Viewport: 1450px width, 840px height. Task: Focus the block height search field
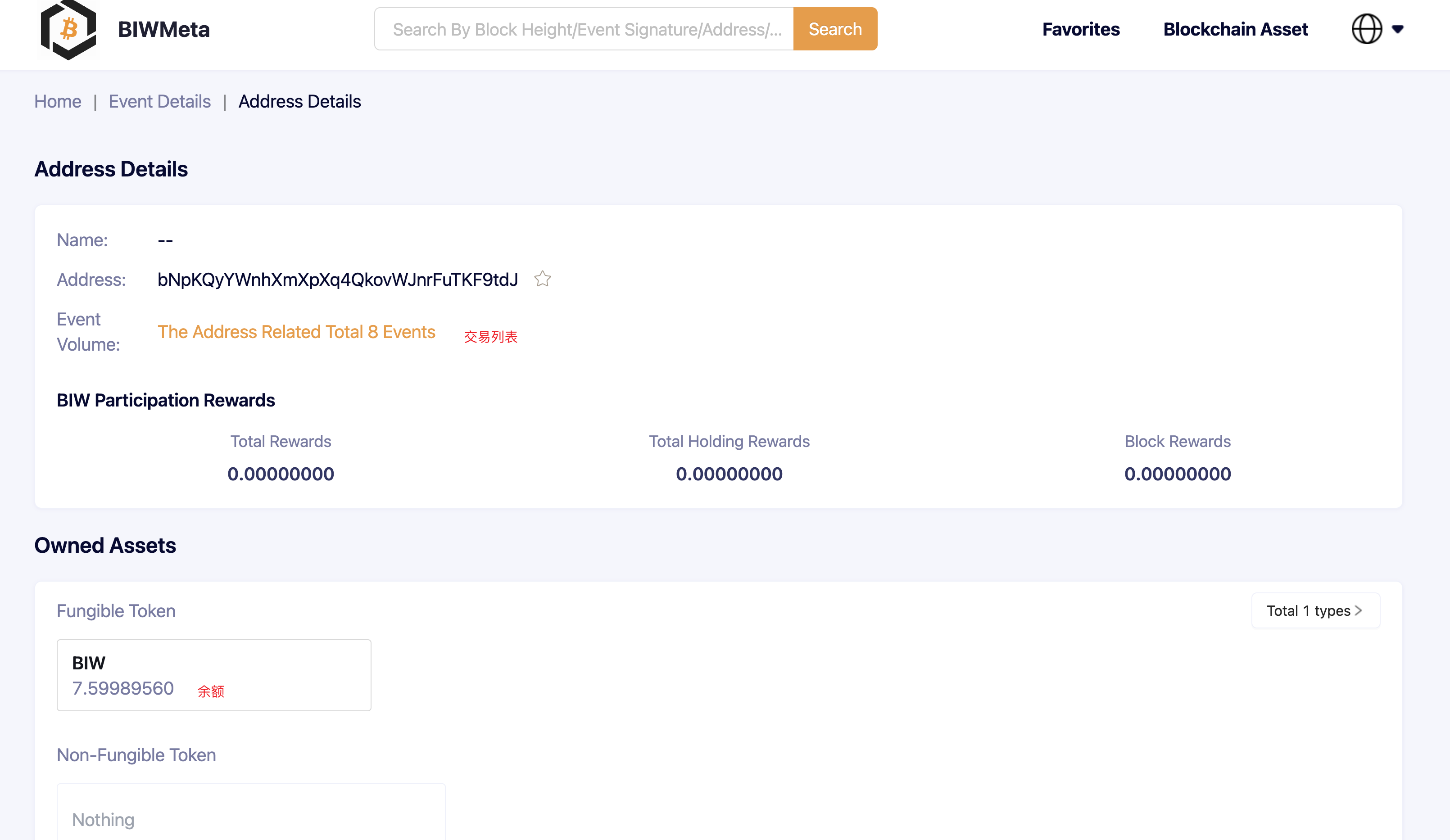click(x=584, y=29)
